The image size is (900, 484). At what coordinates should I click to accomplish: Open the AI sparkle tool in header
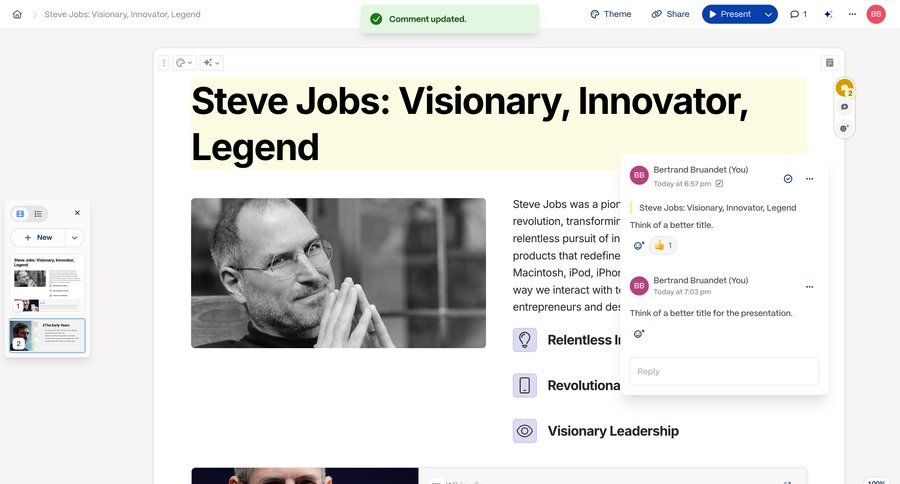pos(827,14)
